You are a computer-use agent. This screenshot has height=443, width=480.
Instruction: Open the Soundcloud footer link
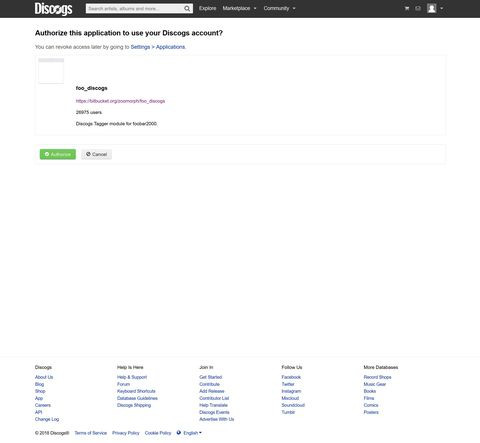tap(293, 405)
